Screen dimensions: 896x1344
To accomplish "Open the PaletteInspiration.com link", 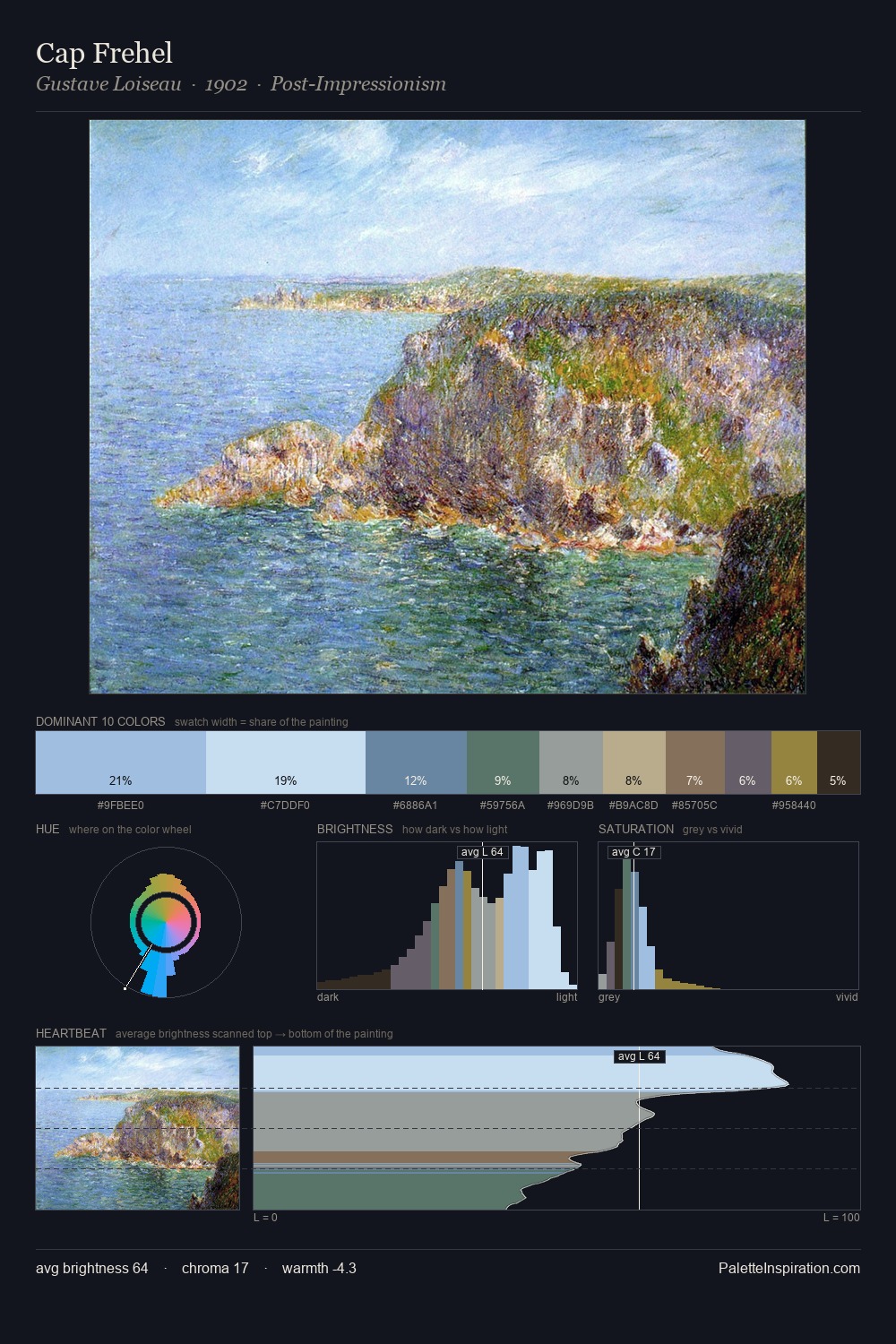I will 789,1268.
